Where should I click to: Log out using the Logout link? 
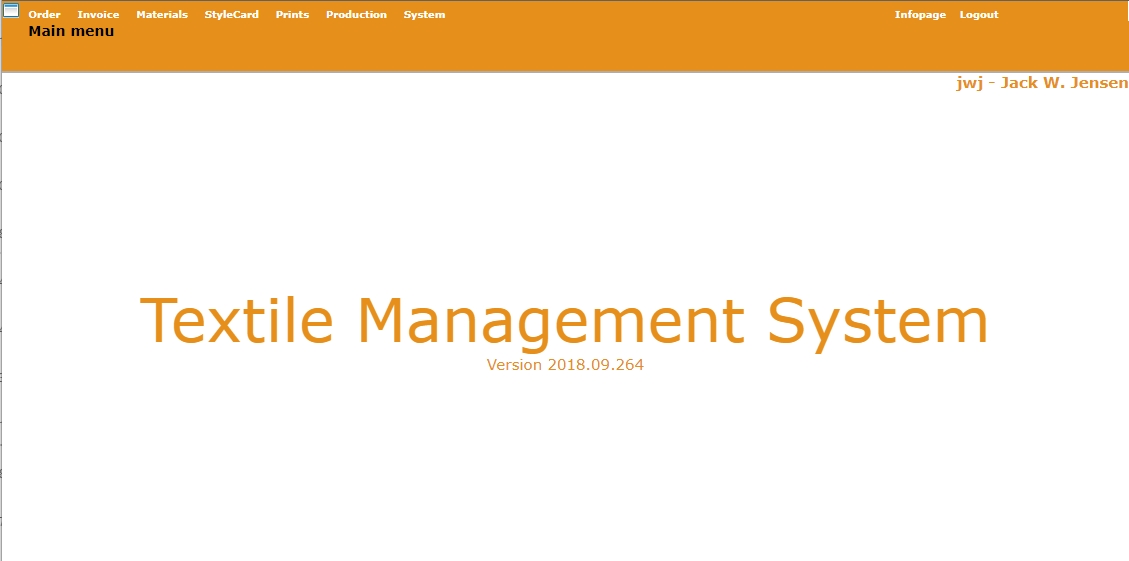(x=979, y=15)
